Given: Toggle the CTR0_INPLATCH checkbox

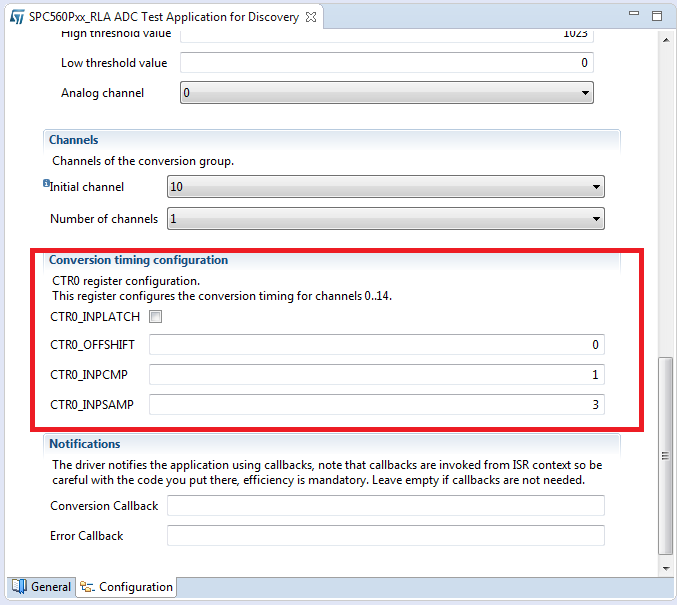Looking at the screenshot, I should point(155,317).
